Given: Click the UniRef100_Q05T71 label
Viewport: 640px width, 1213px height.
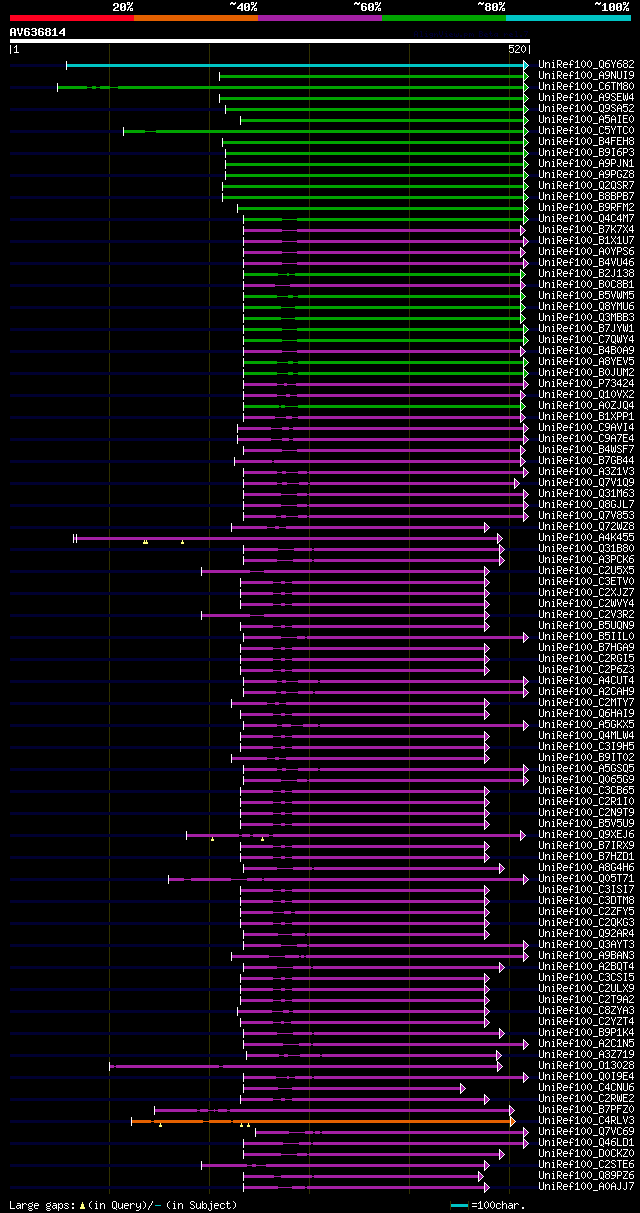Looking at the screenshot, I should click(586, 879).
